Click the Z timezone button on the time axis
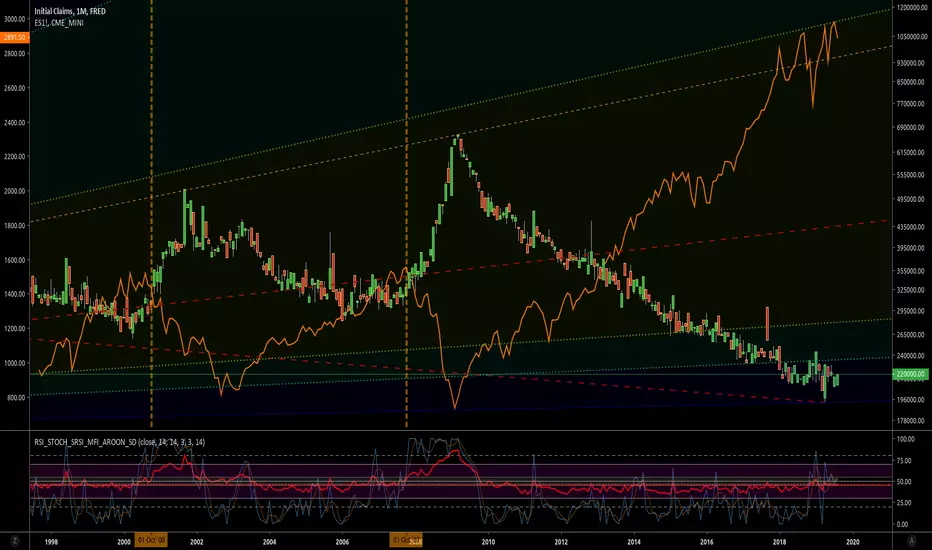The image size is (932, 550). [x=14, y=540]
